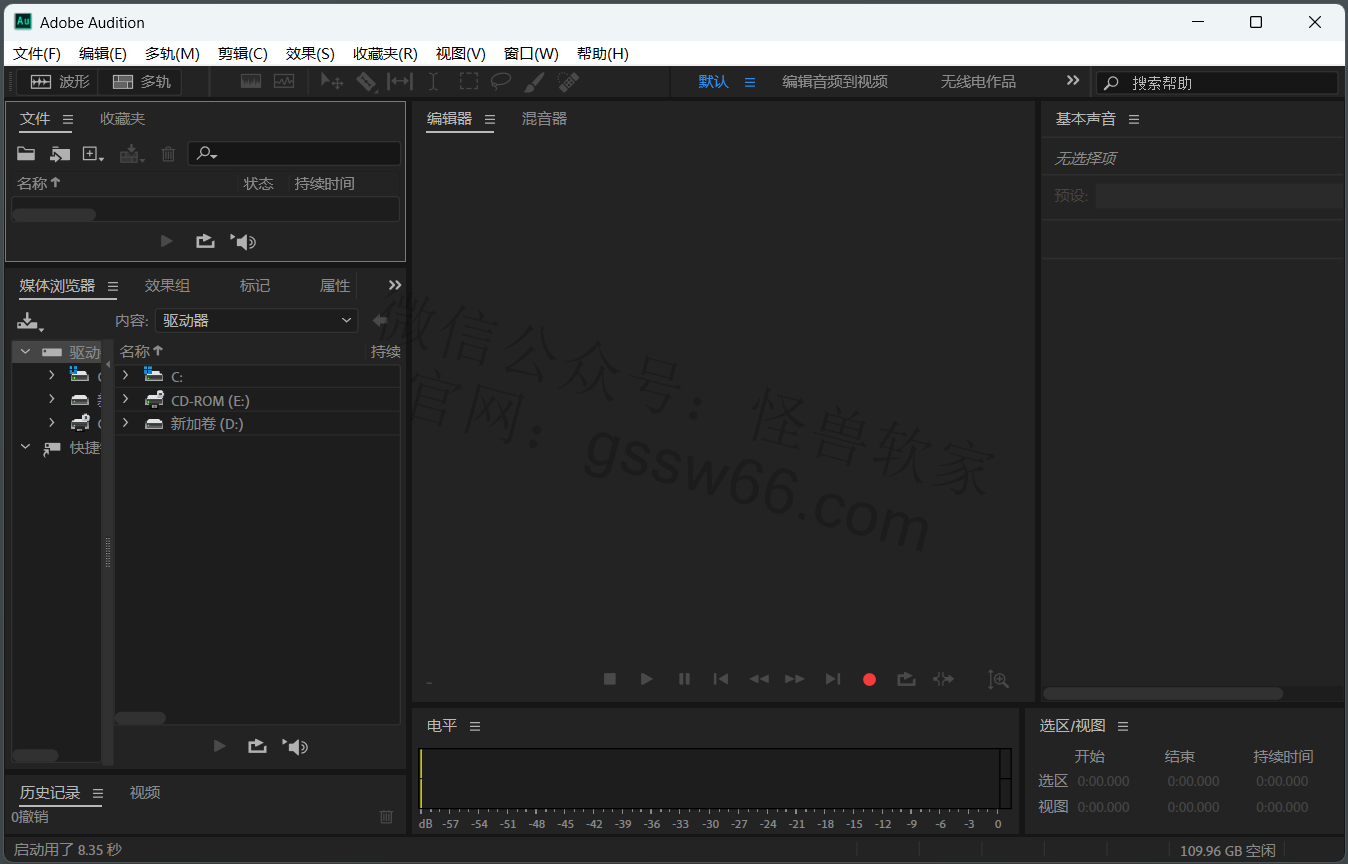Toggle auto-play speaker in media browser

click(295, 746)
